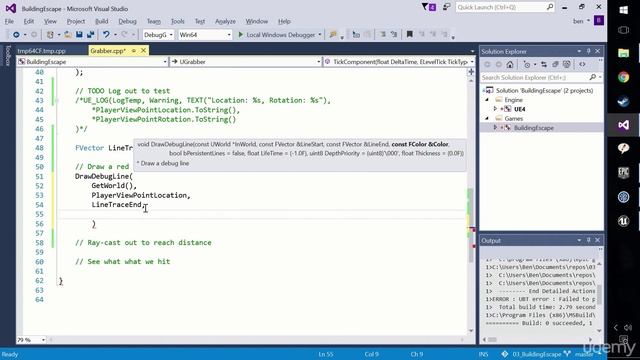Click the Home icon in Solution Explorer
The width and height of the screenshot is (640, 360).
tap(510, 64)
